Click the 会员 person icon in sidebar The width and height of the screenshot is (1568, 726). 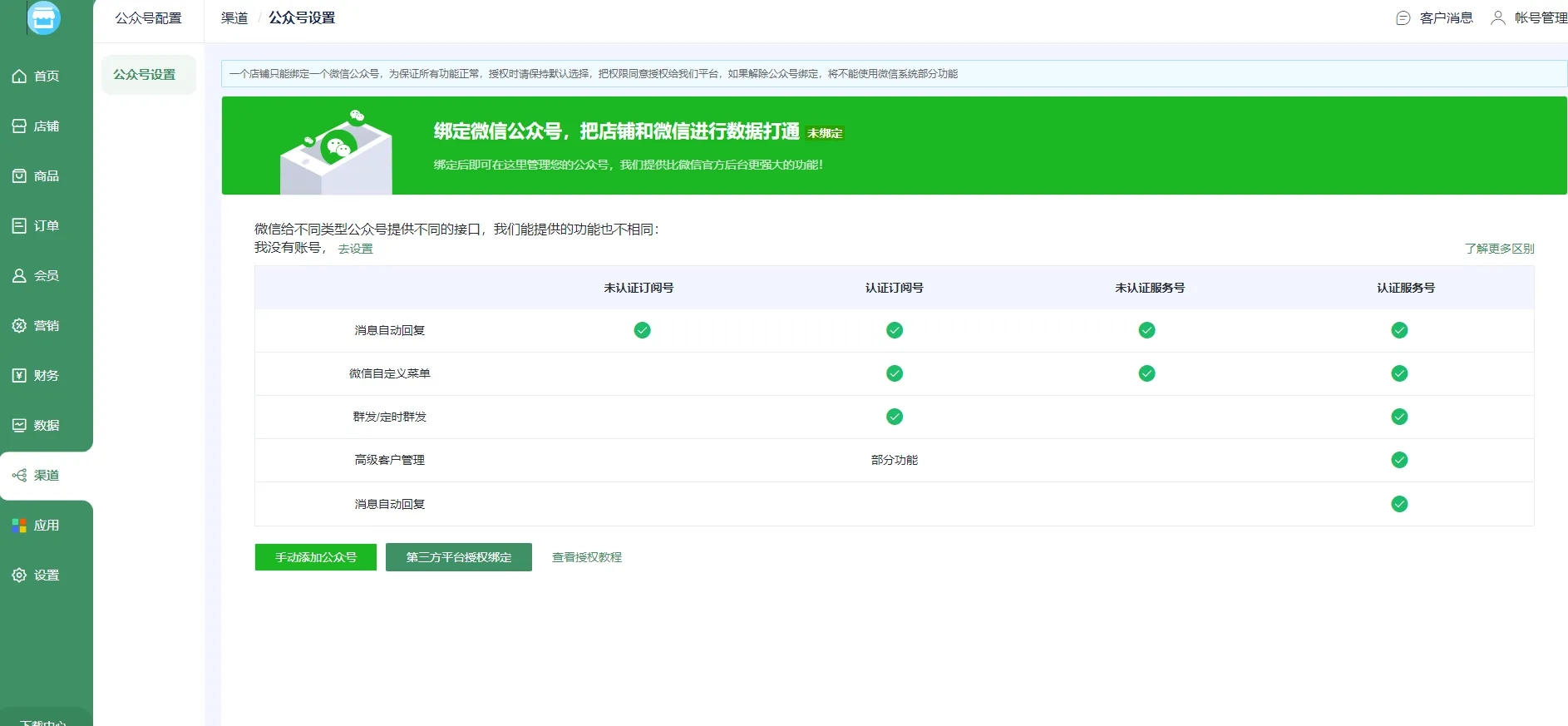coord(19,276)
